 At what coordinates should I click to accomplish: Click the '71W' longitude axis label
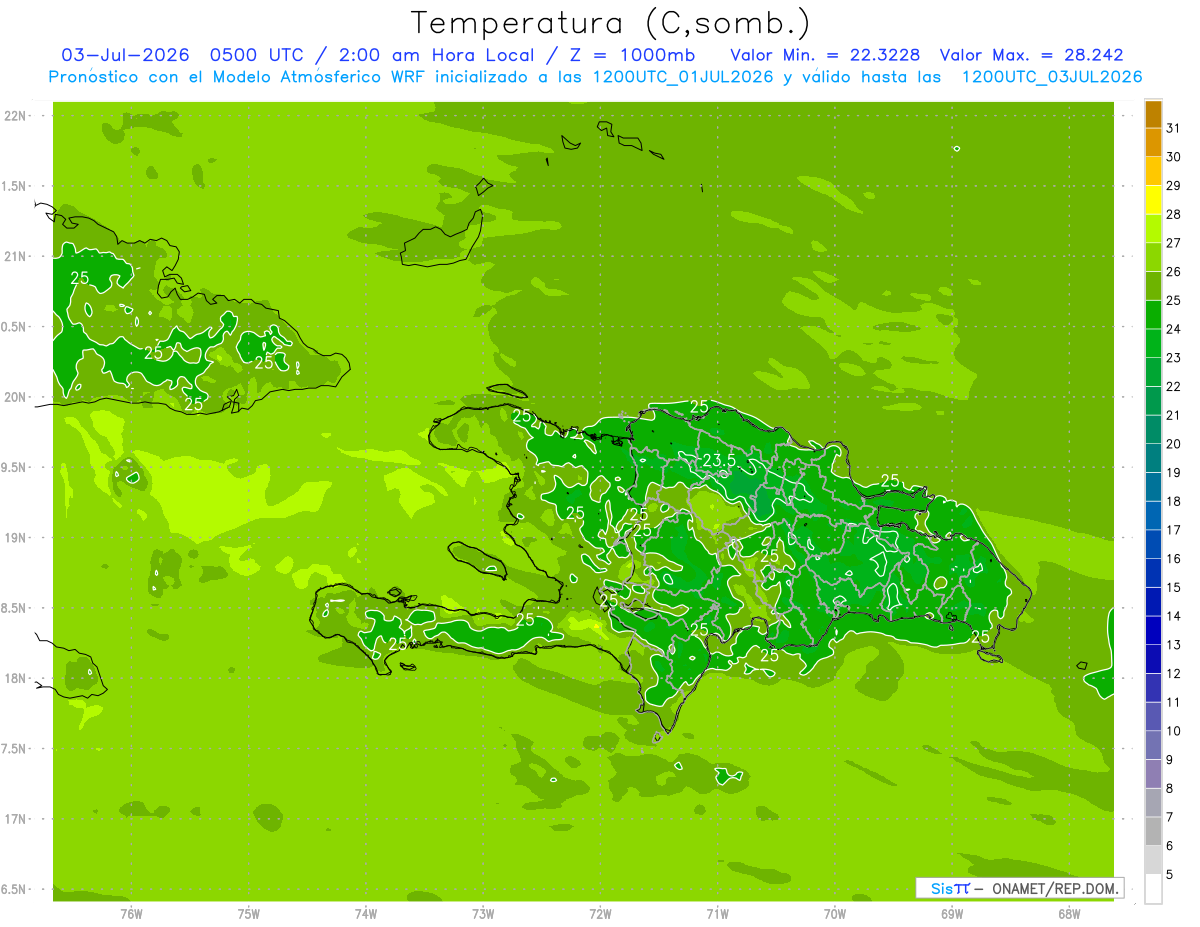point(717,914)
